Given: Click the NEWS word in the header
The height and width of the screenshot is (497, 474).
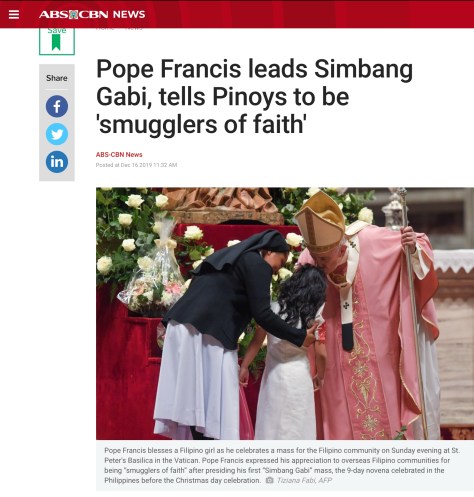Looking at the screenshot, I should pyautogui.click(x=129, y=14).
